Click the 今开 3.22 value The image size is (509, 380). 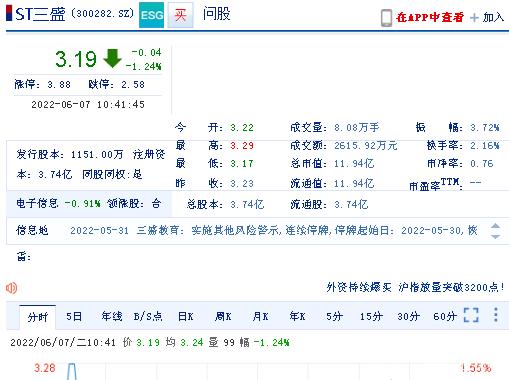click(242, 127)
